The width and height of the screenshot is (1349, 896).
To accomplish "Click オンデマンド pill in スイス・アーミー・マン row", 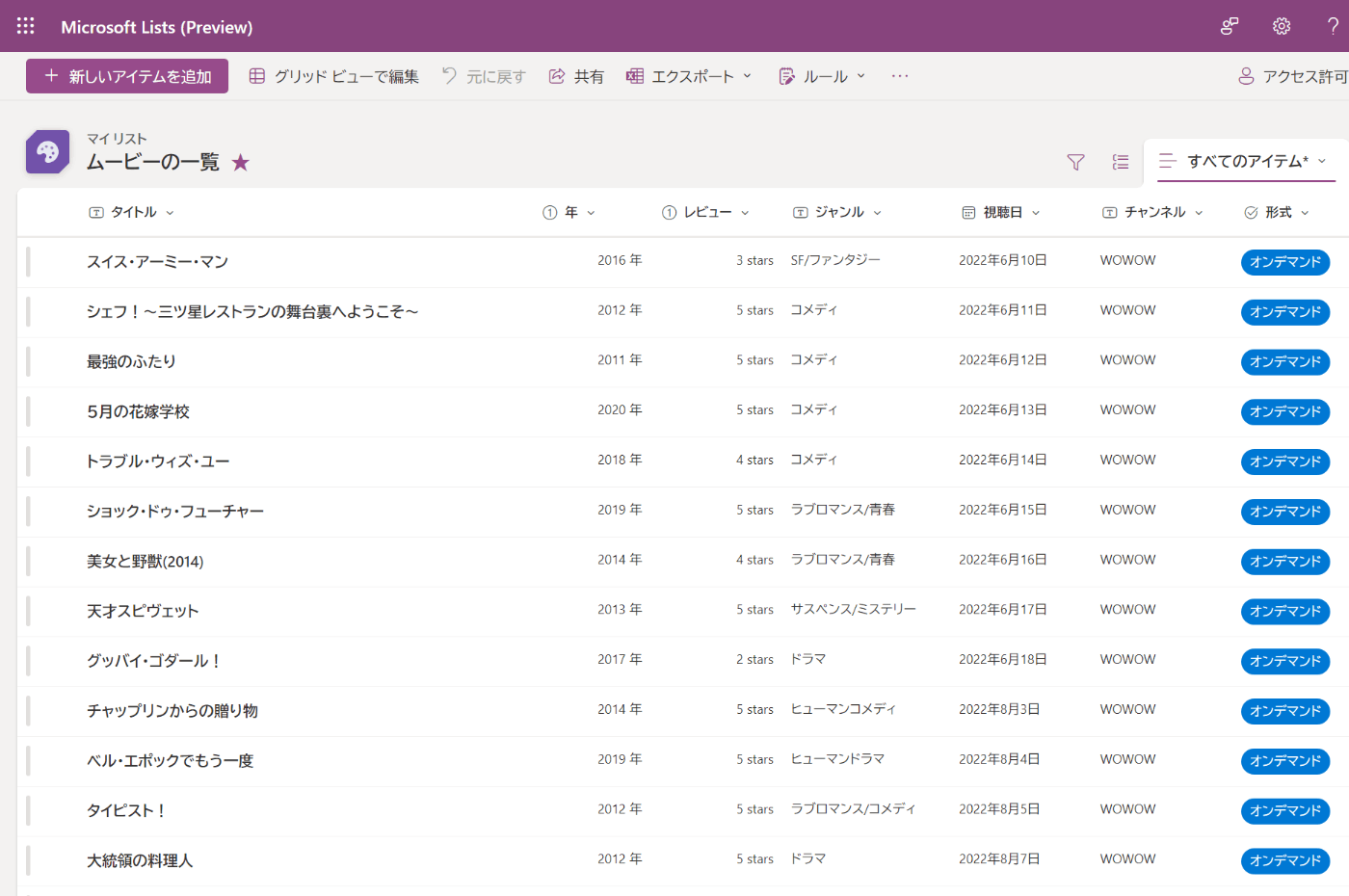I will click(x=1285, y=262).
